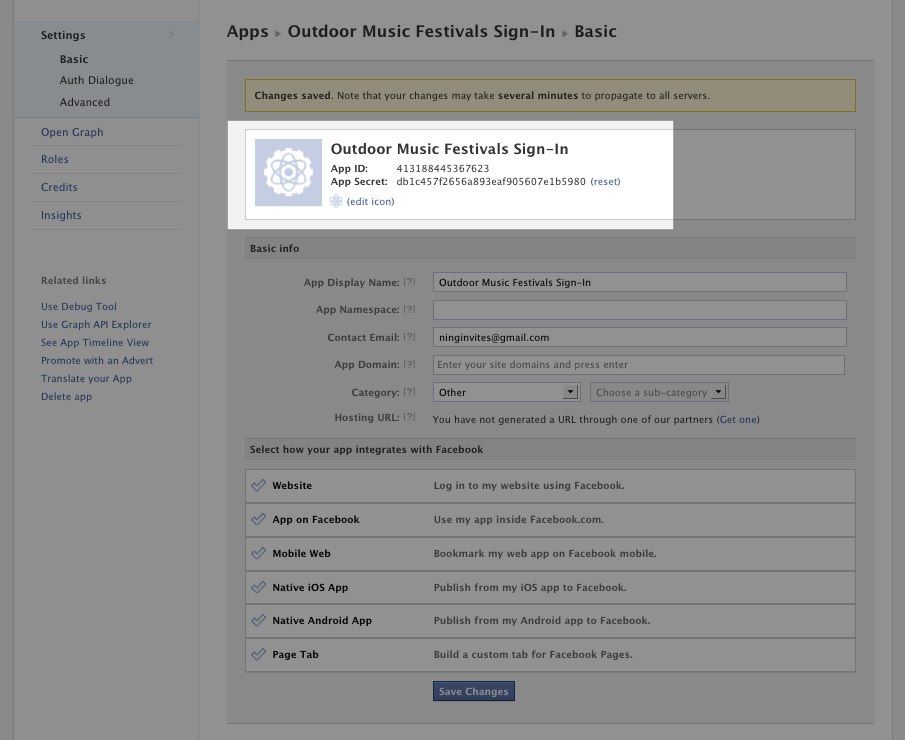The width and height of the screenshot is (905, 740).
Task: Expand the Page Tab integration row
Action: click(550, 655)
